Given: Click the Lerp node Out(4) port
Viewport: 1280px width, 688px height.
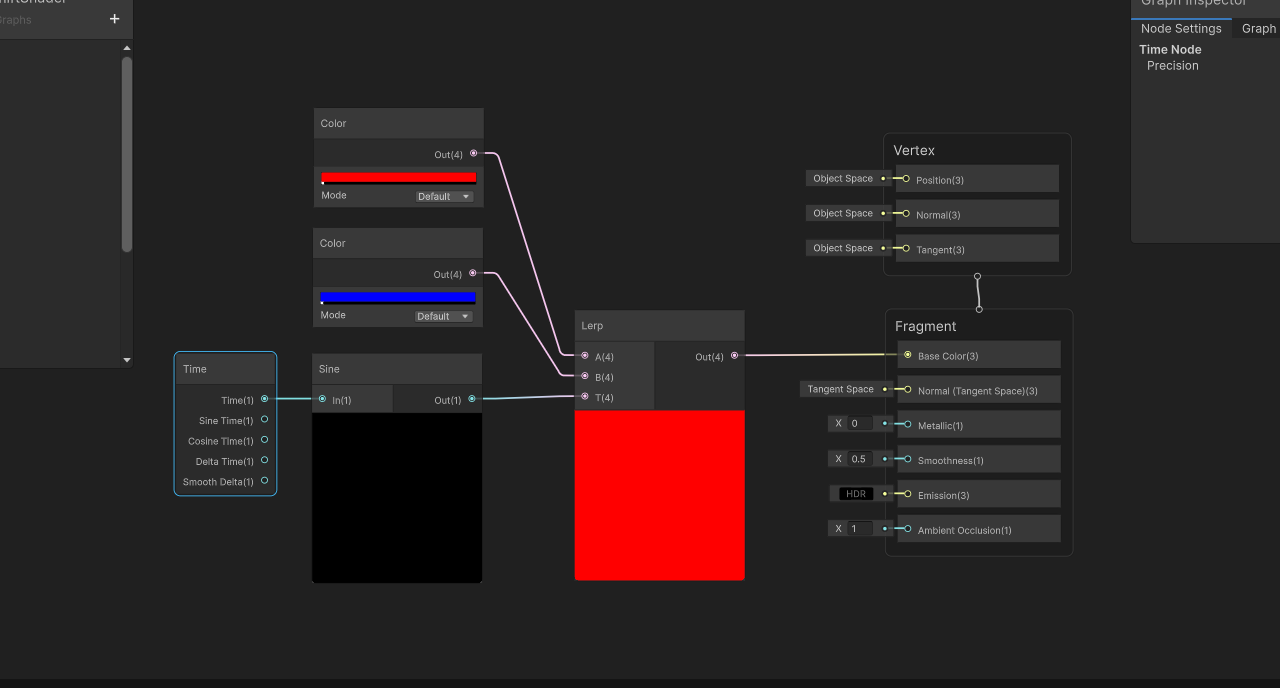Looking at the screenshot, I should (734, 355).
